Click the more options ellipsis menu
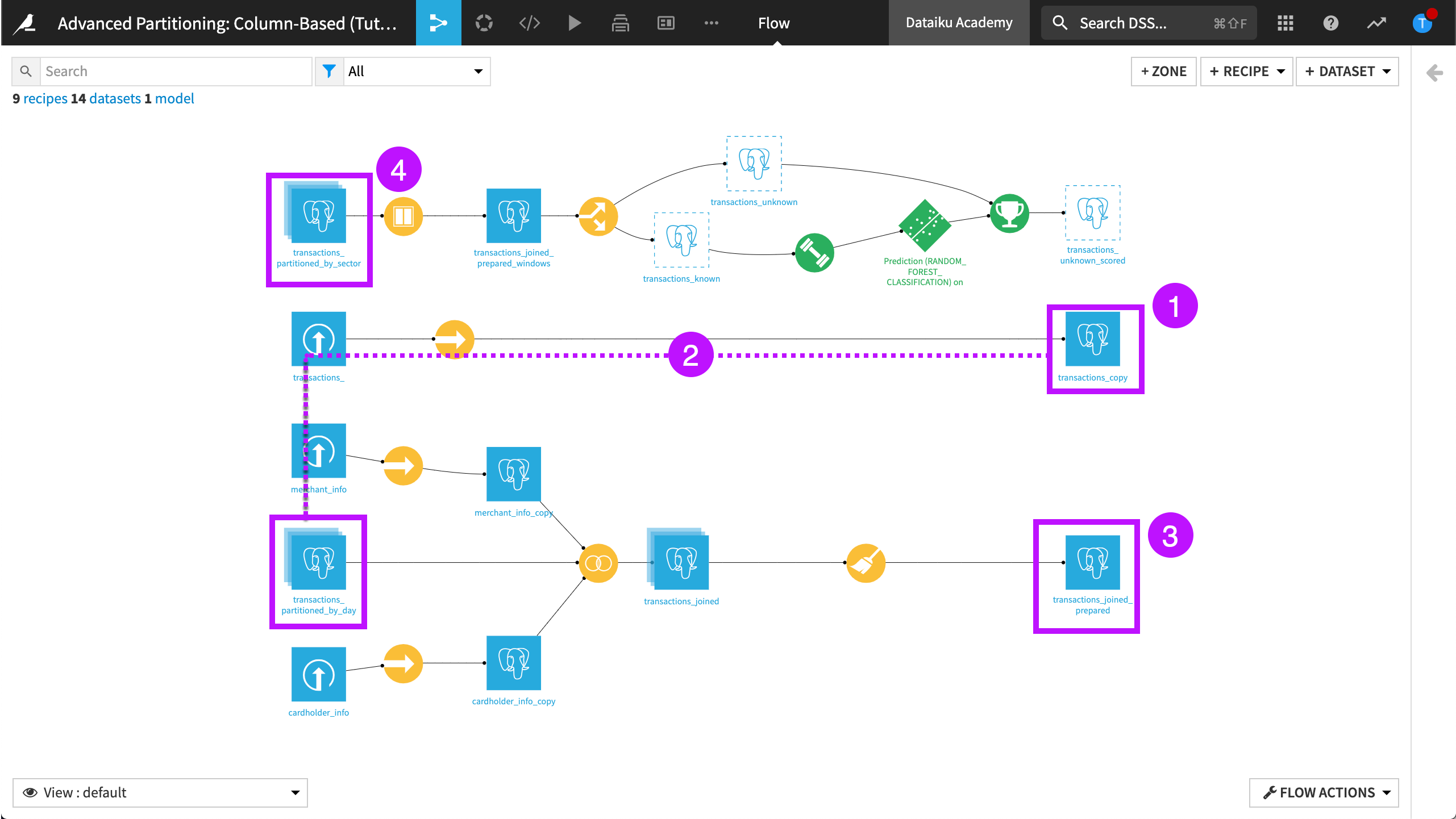The height and width of the screenshot is (819, 1456). click(711, 23)
